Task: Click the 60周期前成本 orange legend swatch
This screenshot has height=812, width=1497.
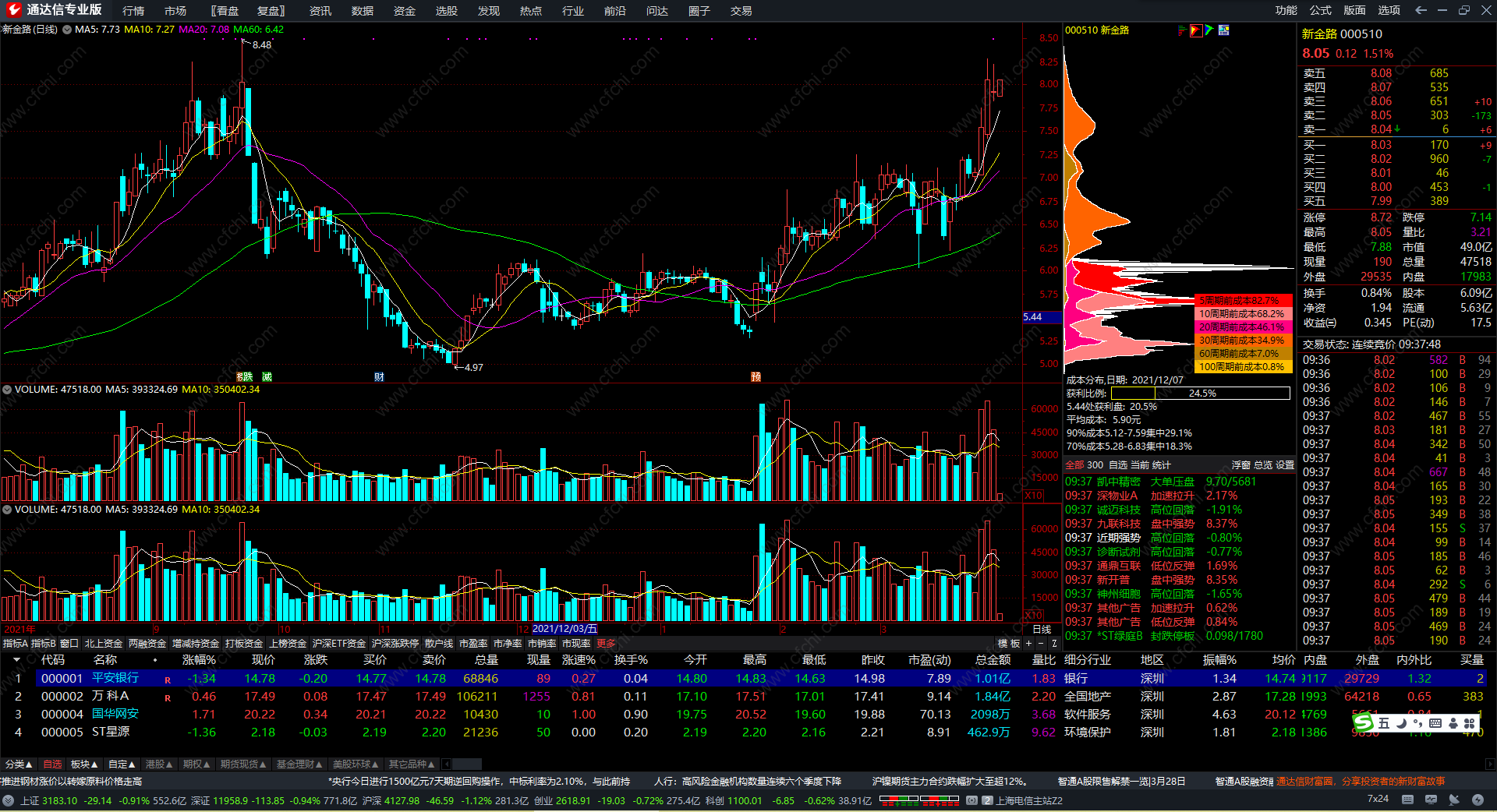Action: pos(1243,354)
